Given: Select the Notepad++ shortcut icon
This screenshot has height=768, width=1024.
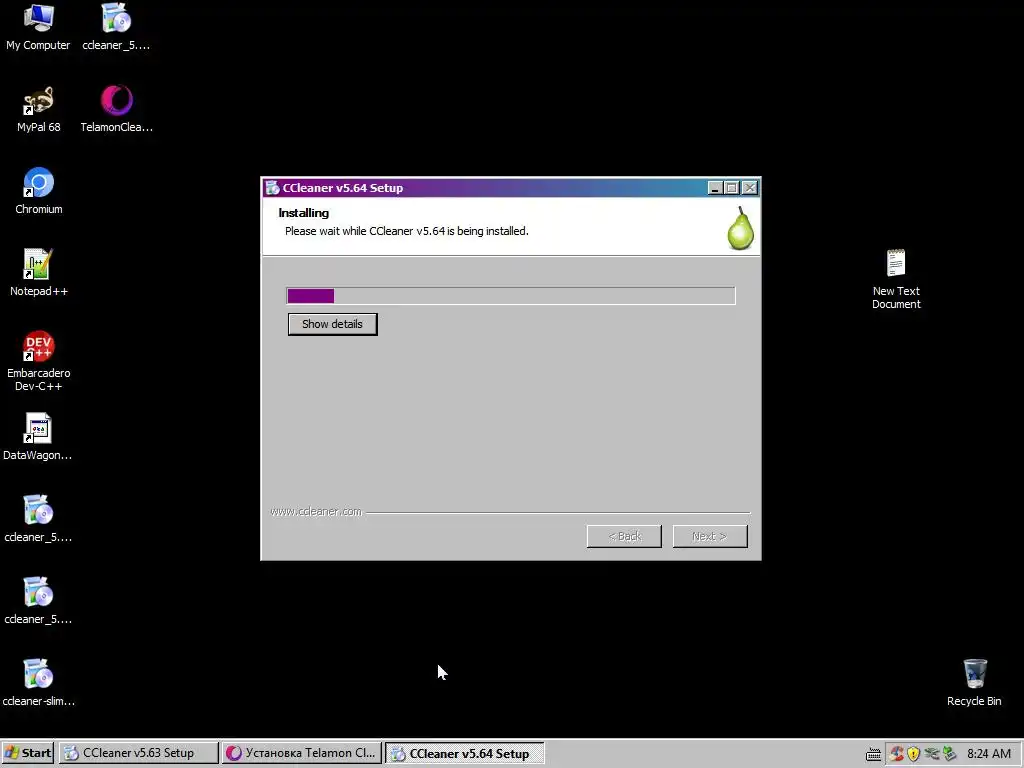Looking at the screenshot, I should 38,264.
